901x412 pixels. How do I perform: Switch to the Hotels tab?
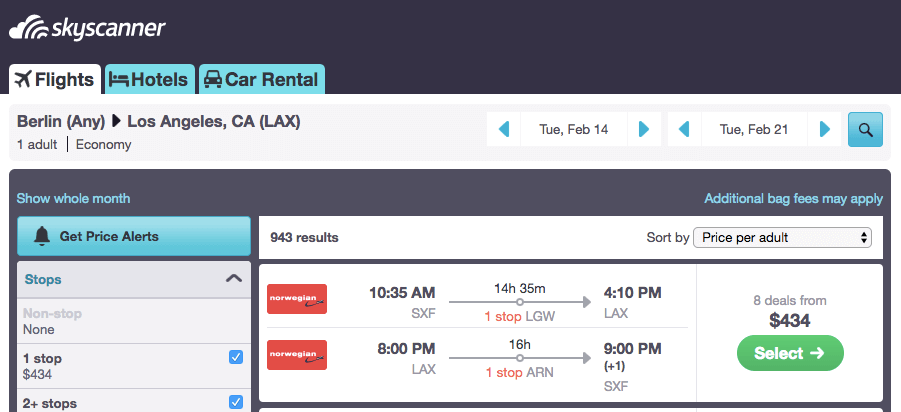[149, 79]
